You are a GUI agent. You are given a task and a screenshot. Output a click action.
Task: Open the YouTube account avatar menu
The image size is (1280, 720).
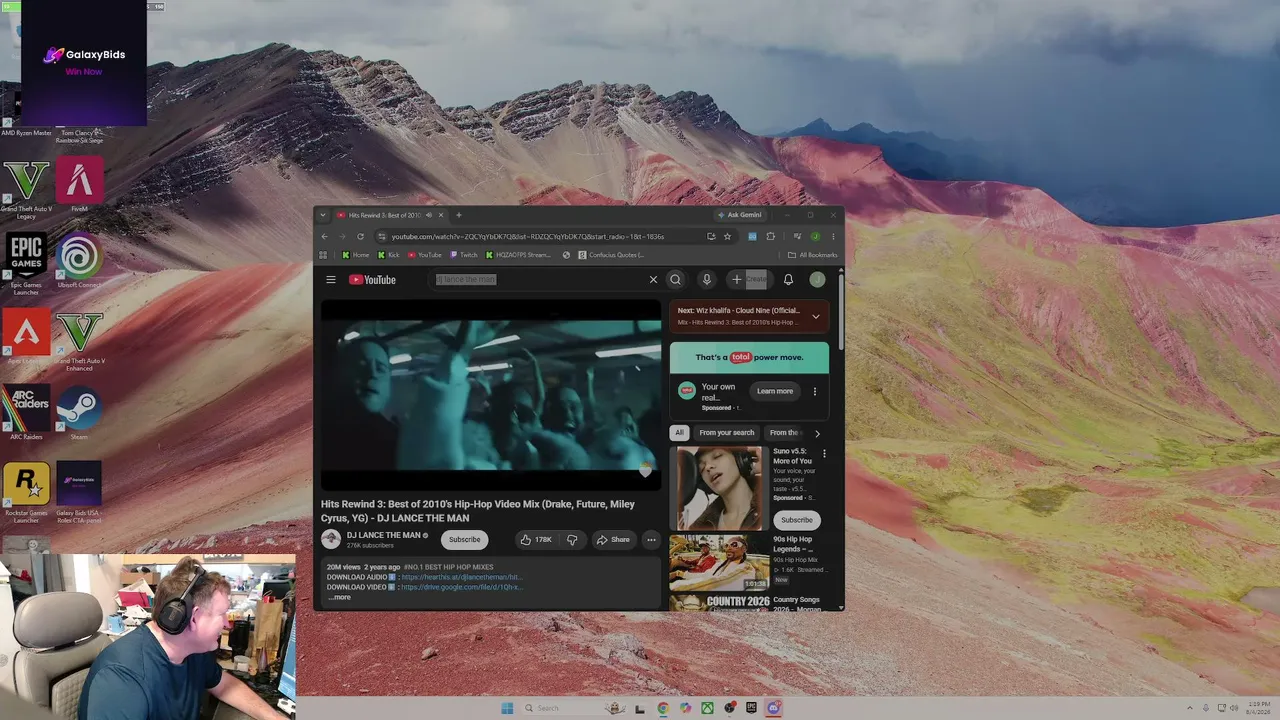pos(817,280)
